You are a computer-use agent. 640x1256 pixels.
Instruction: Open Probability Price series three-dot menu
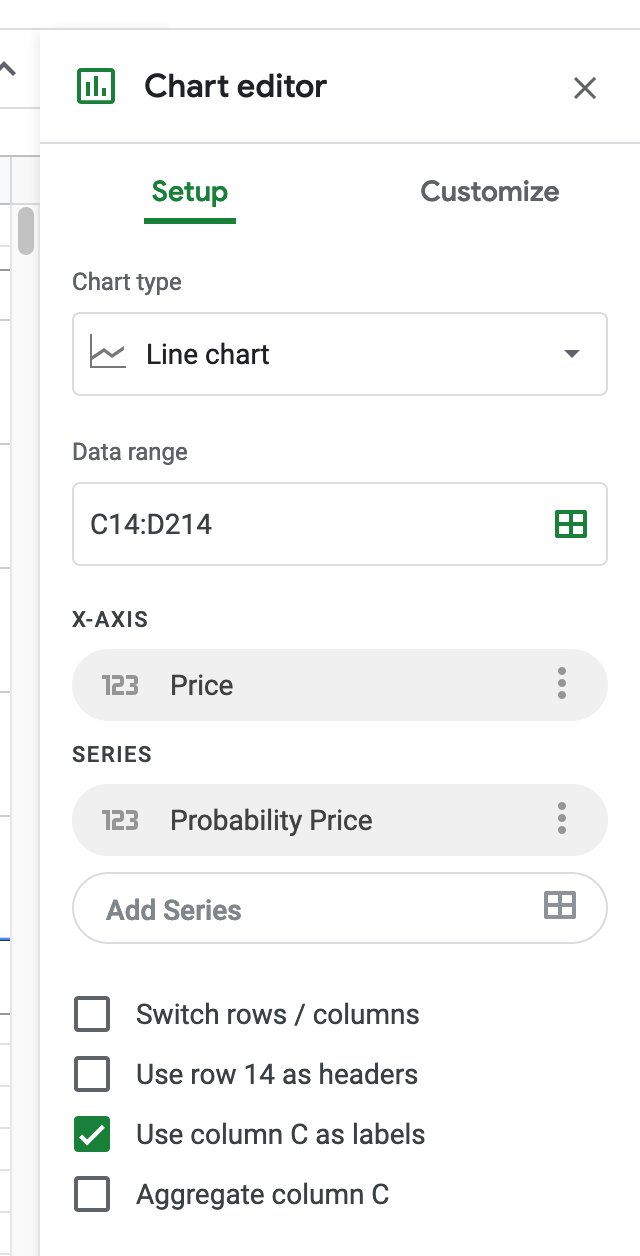point(562,820)
